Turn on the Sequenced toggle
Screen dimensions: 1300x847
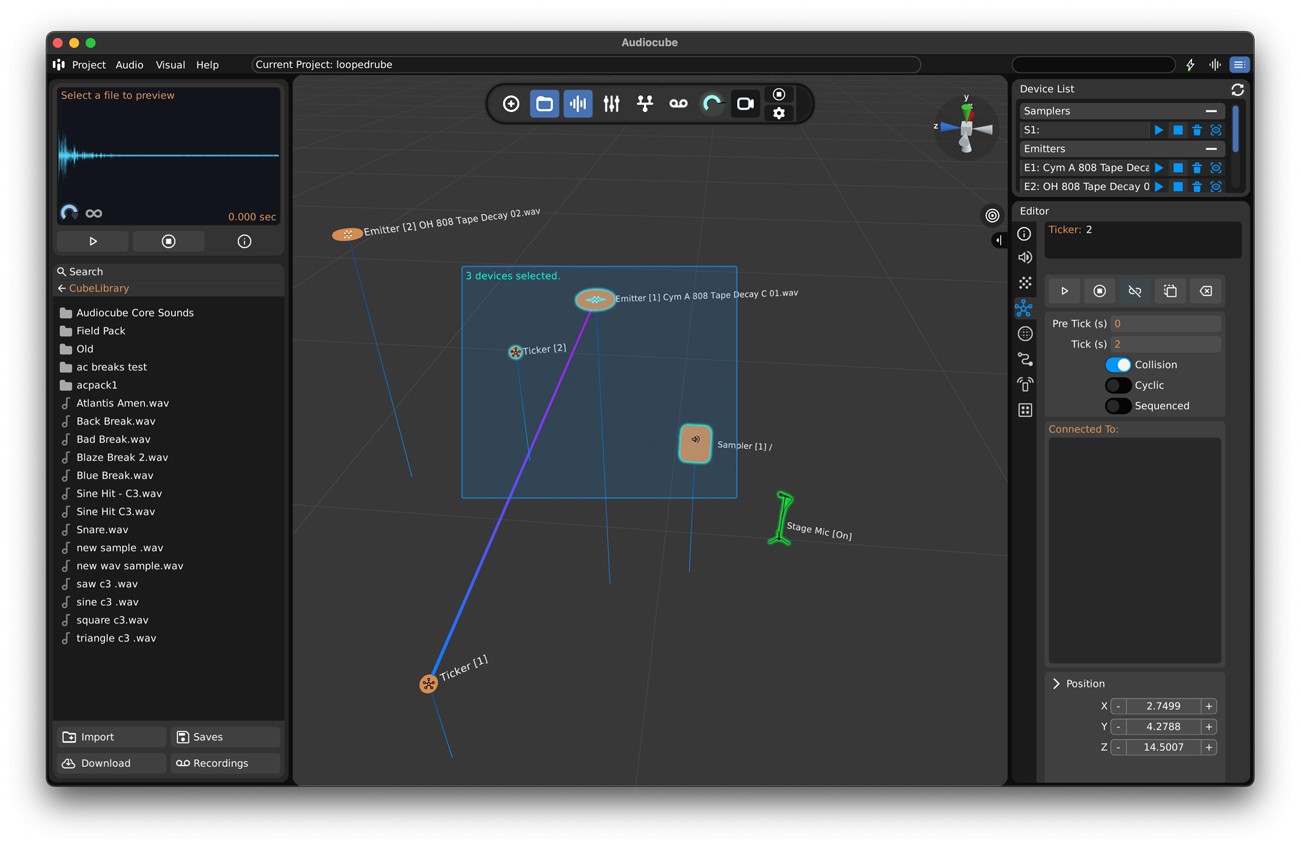click(1118, 406)
